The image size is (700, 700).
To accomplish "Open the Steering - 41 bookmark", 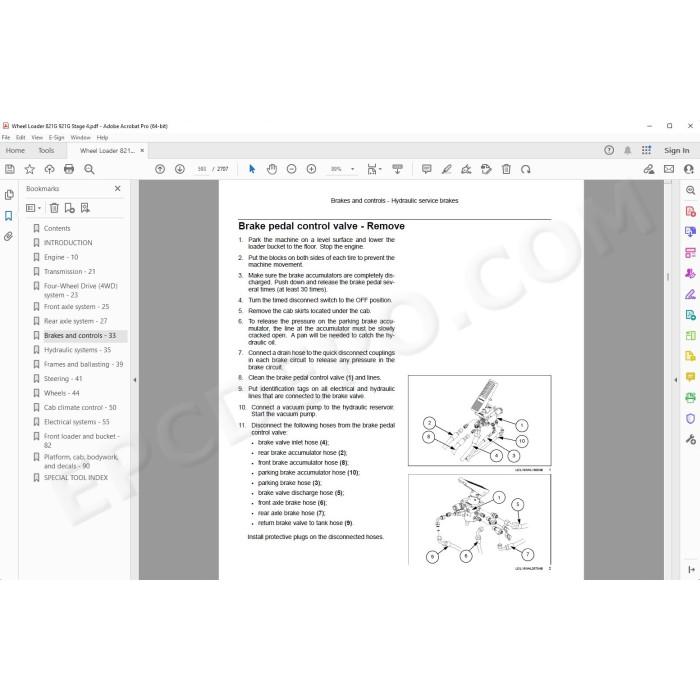I will (62, 379).
